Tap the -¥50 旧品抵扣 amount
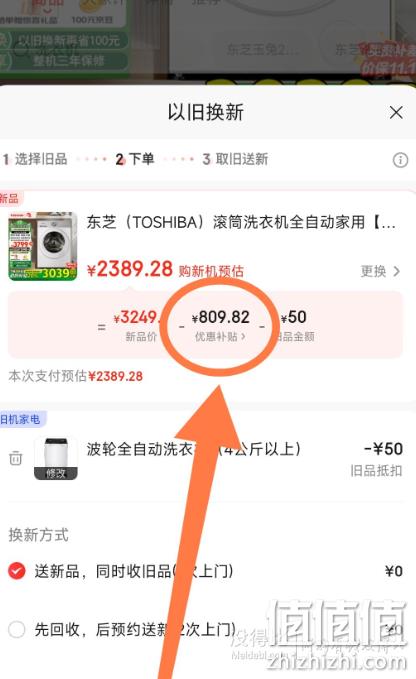Viewport: 416px width, 679px height. point(384,449)
